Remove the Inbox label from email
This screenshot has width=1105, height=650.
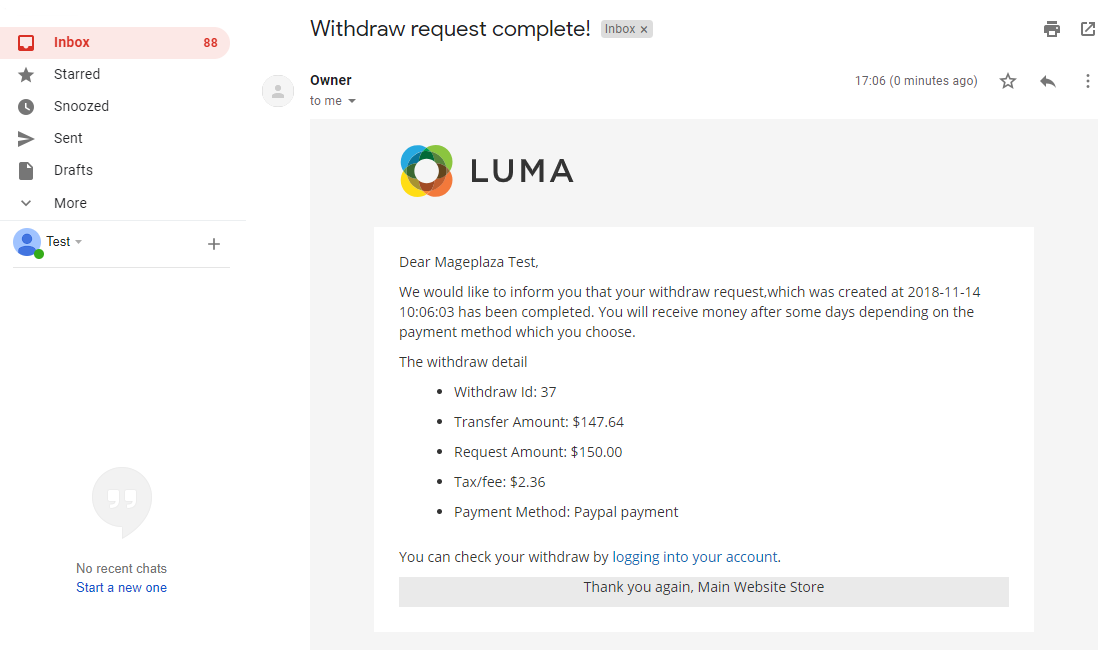click(x=644, y=30)
